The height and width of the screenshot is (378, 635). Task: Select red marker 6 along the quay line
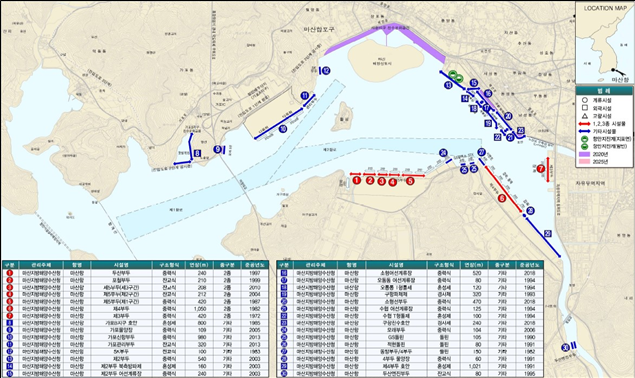pyautogui.click(x=502, y=198)
